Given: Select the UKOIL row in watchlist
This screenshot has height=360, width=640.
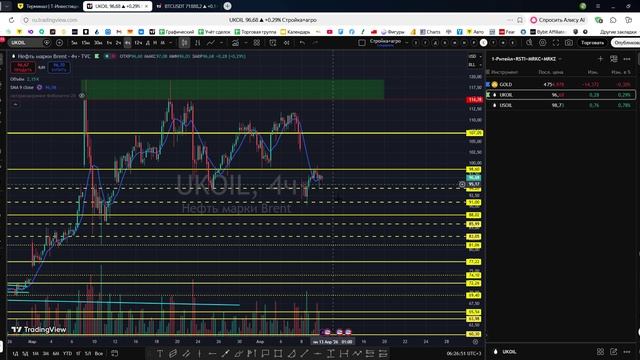Looking at the screenshot, I should (561, 95).
